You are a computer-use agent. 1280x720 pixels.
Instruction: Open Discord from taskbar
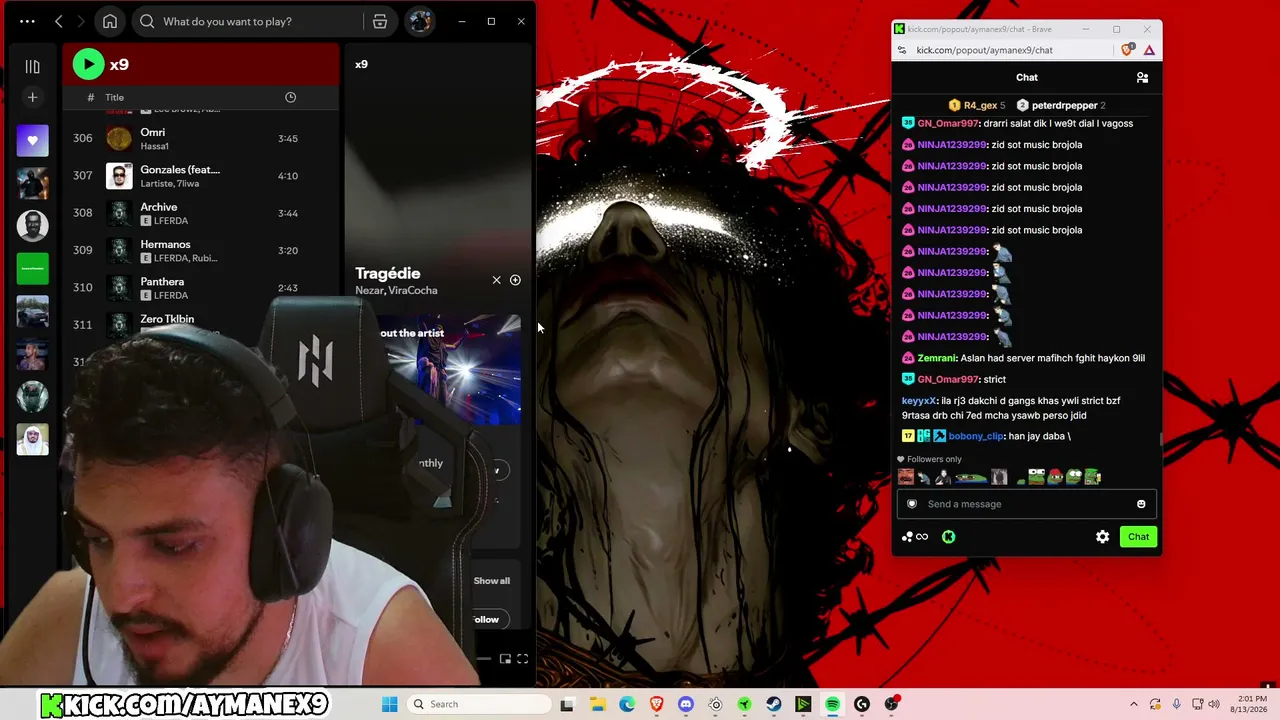(x=685, y=704)
